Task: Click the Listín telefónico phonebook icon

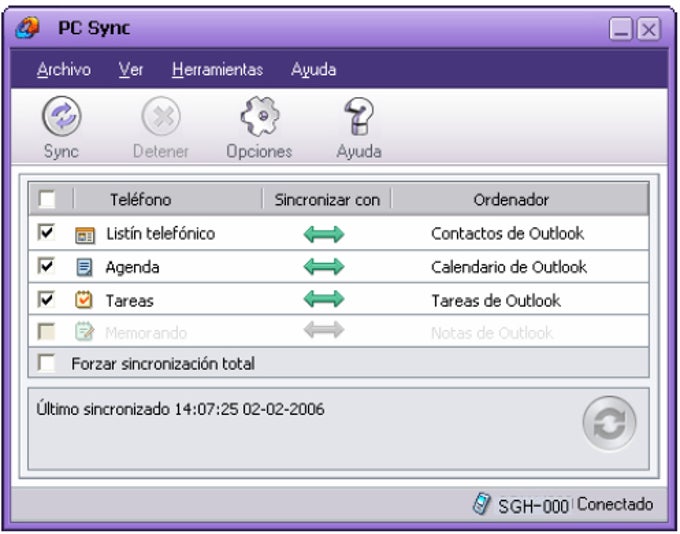Action: pyautogui.click(x=85, y=235)
